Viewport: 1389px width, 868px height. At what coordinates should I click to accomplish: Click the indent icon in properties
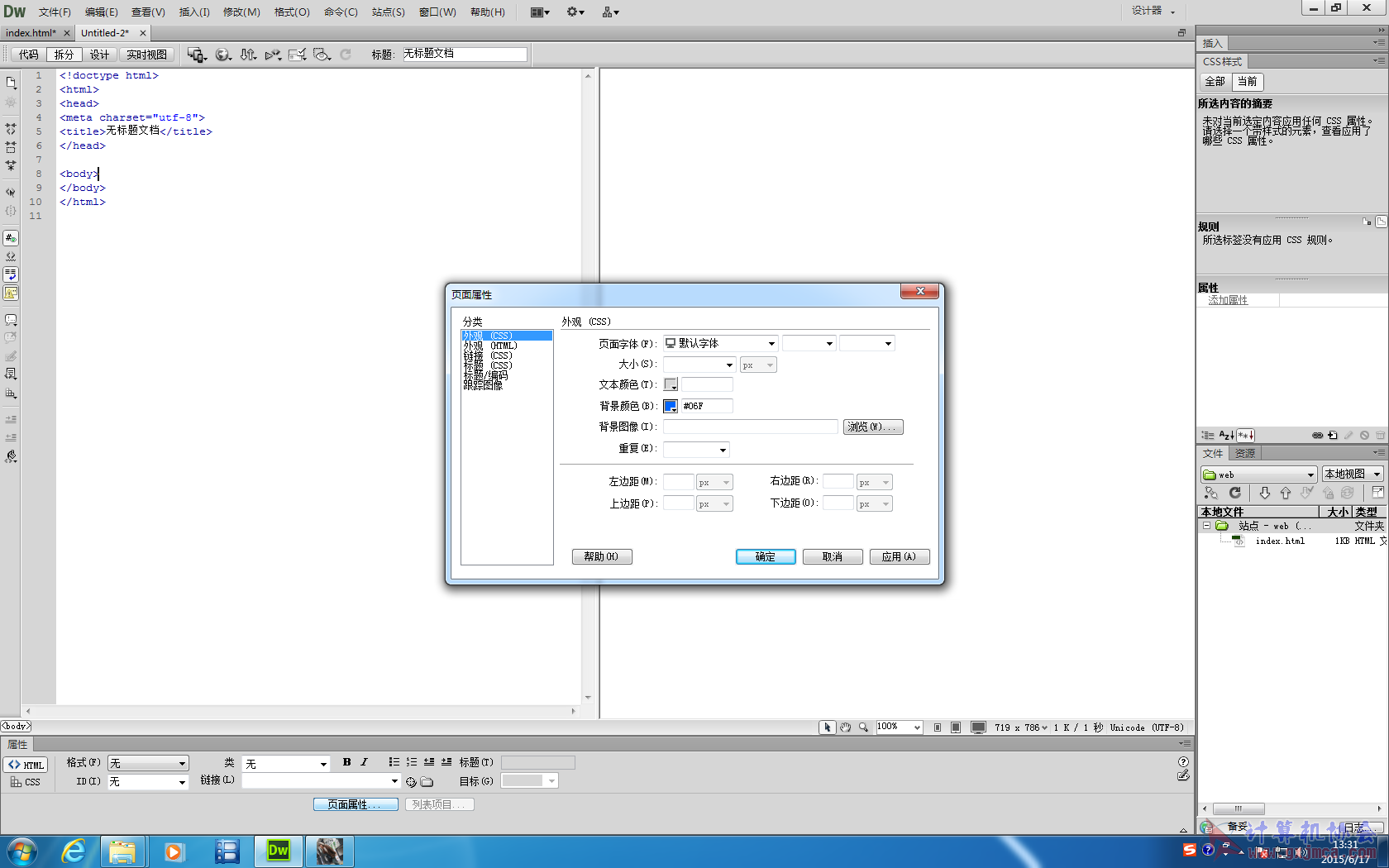(x=446, y=762)
